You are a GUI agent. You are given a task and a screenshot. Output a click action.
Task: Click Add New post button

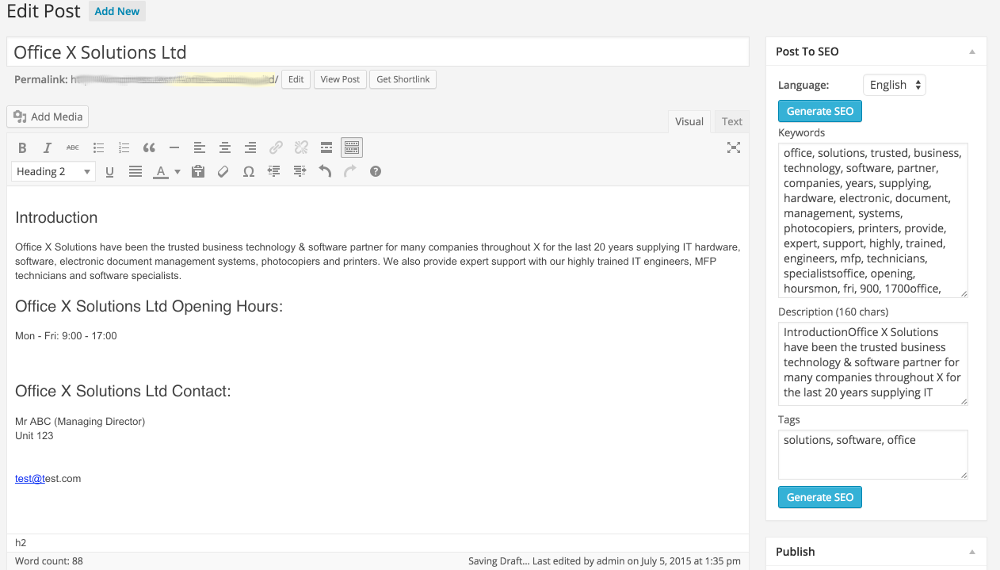pyautogui.click(x=117, y=11)
